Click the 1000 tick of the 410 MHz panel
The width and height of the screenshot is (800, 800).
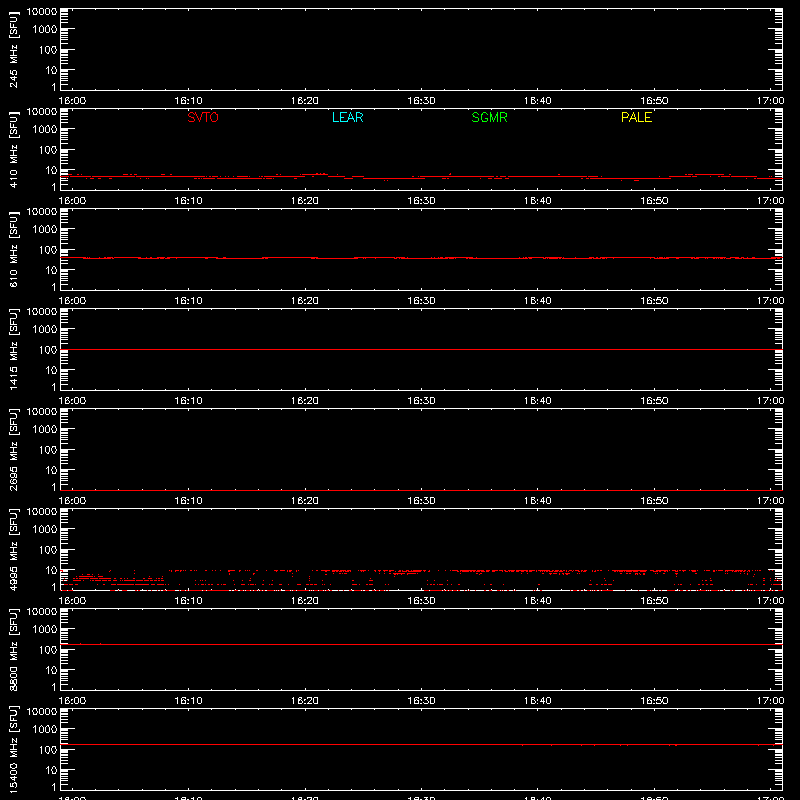coord(45,130)
